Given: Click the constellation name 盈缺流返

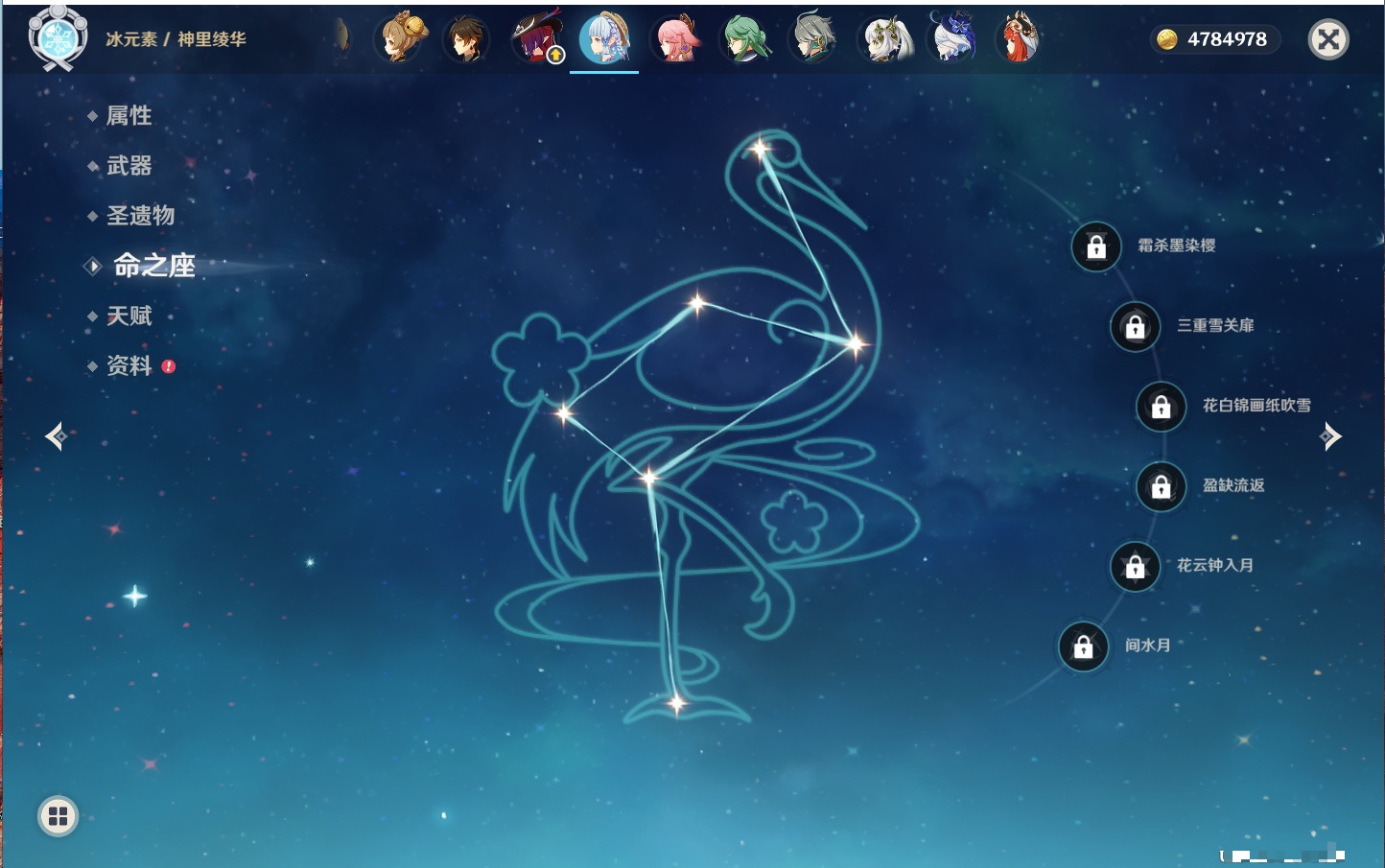Looking at the screenshot, I should click(x=1234, y=485).
